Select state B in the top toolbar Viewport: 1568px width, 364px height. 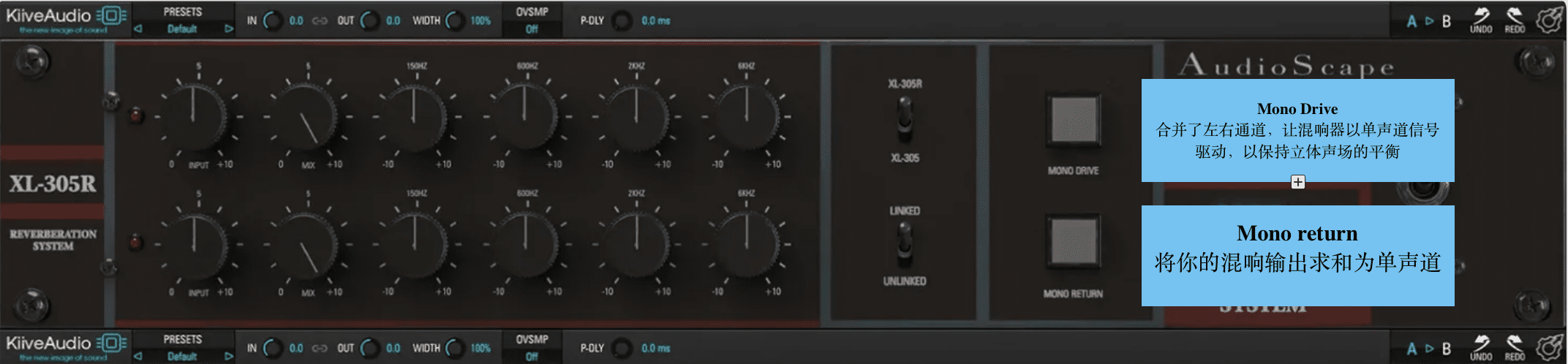1446,20
